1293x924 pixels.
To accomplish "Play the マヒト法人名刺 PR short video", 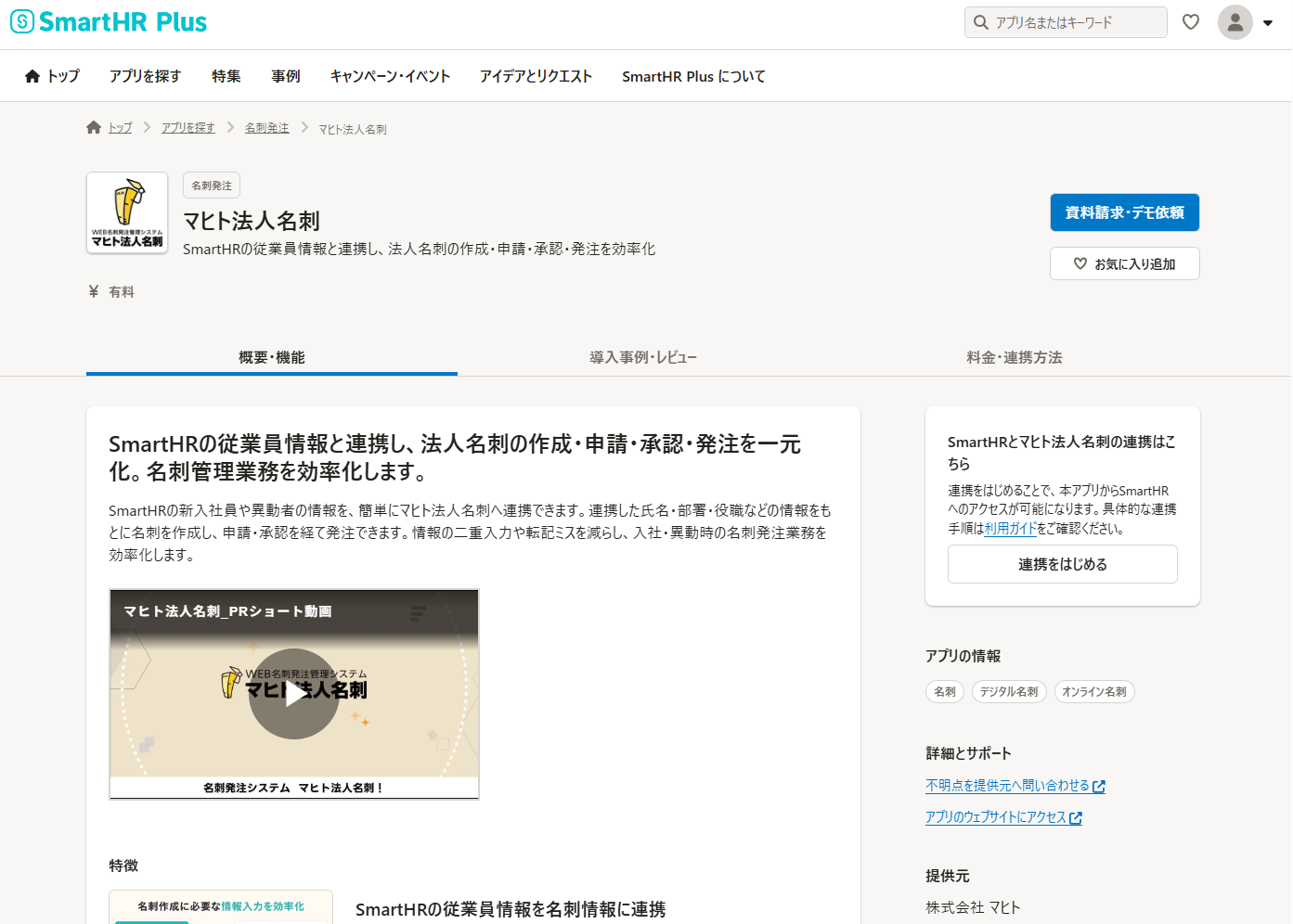I will [x=293, y=694].
